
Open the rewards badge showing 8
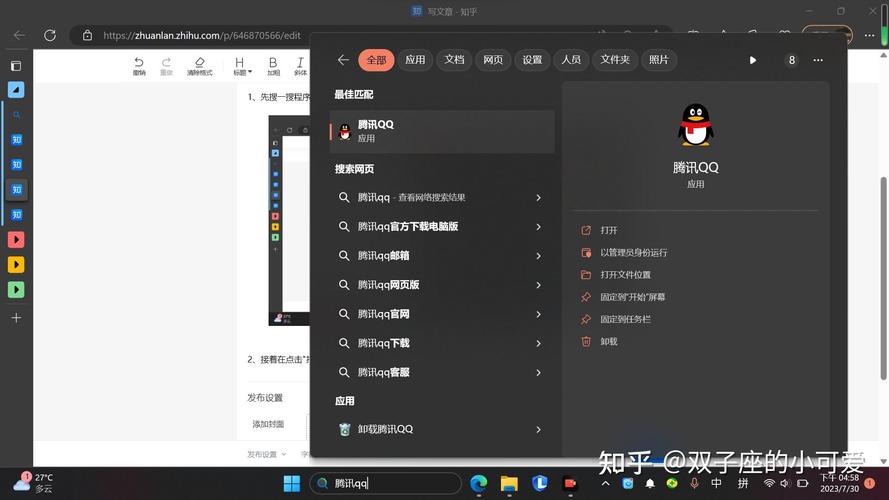(x=791, y=60)
